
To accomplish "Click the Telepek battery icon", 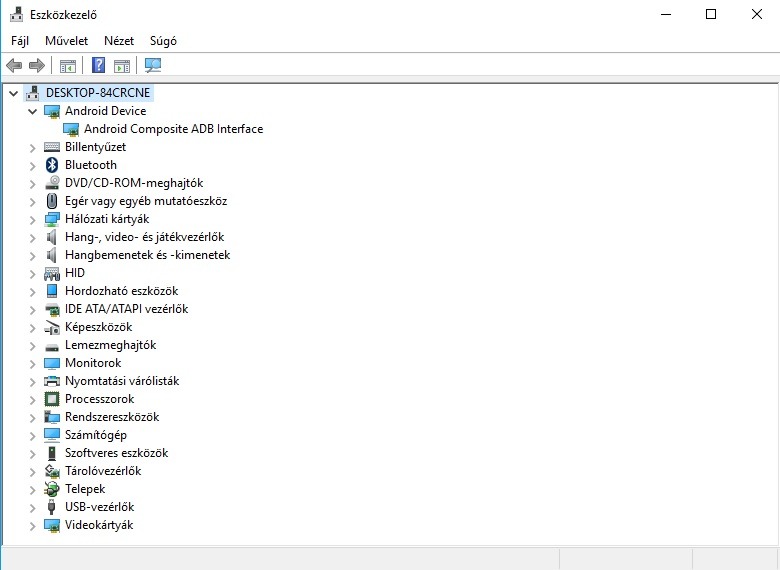I will point(52,489).
